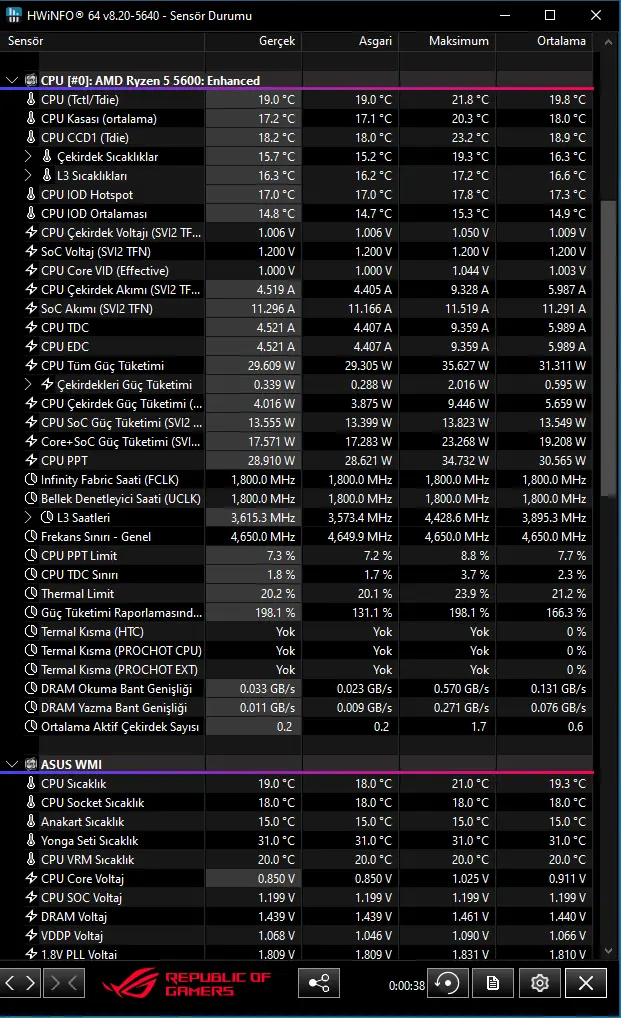This screenshot has width=621, height=1018.
Task: Click the thermometer icon of CPU VRM Sıcaklık
Action: pos(30,859)
